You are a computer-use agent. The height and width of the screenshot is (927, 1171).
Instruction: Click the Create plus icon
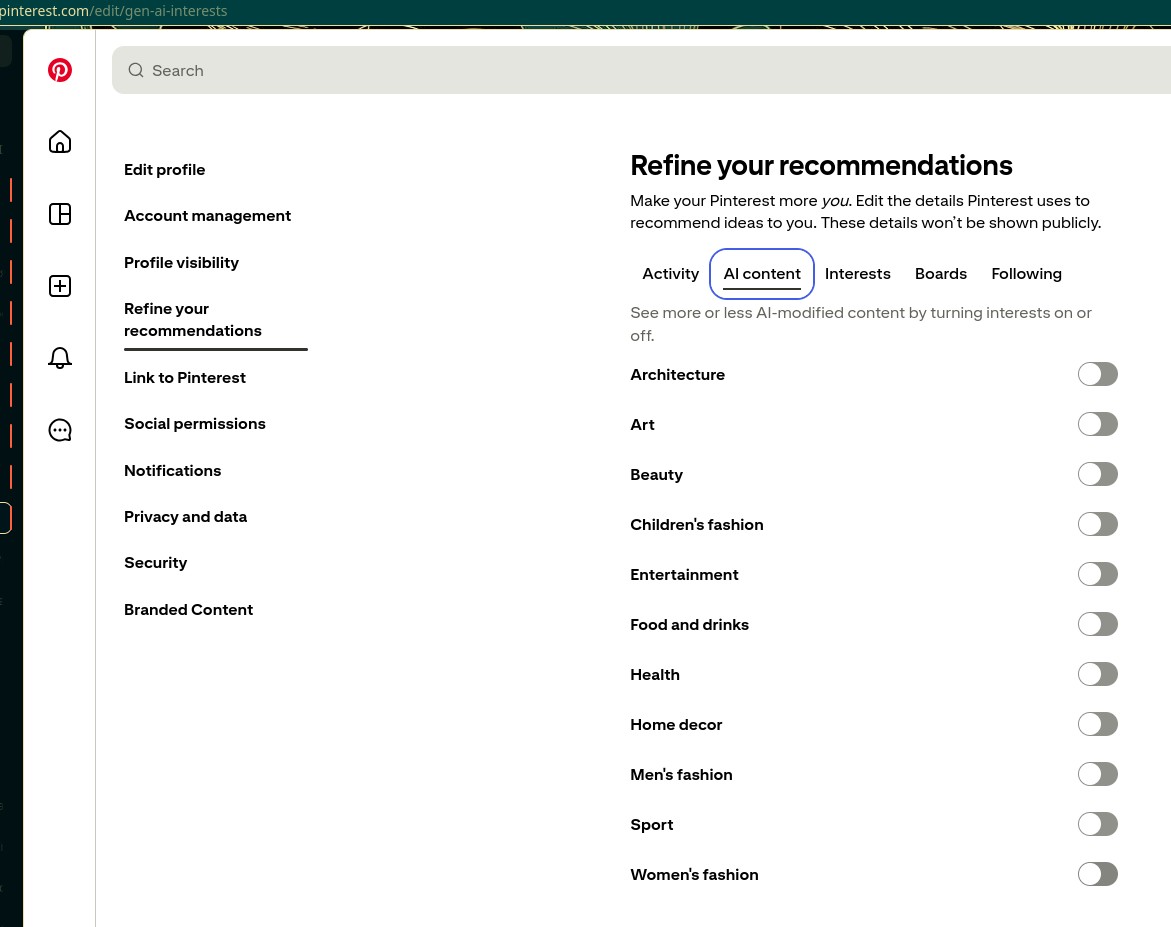coord(60,286)
